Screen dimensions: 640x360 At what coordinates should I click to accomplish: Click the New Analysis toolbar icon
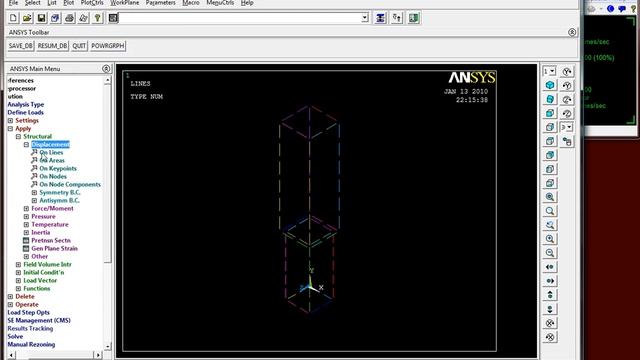coord(13,18)
